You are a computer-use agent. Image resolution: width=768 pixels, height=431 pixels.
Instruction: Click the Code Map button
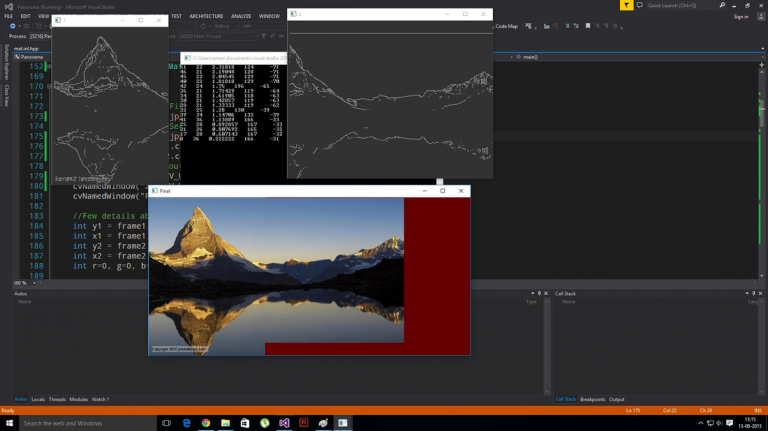click(x=506, y=26)
